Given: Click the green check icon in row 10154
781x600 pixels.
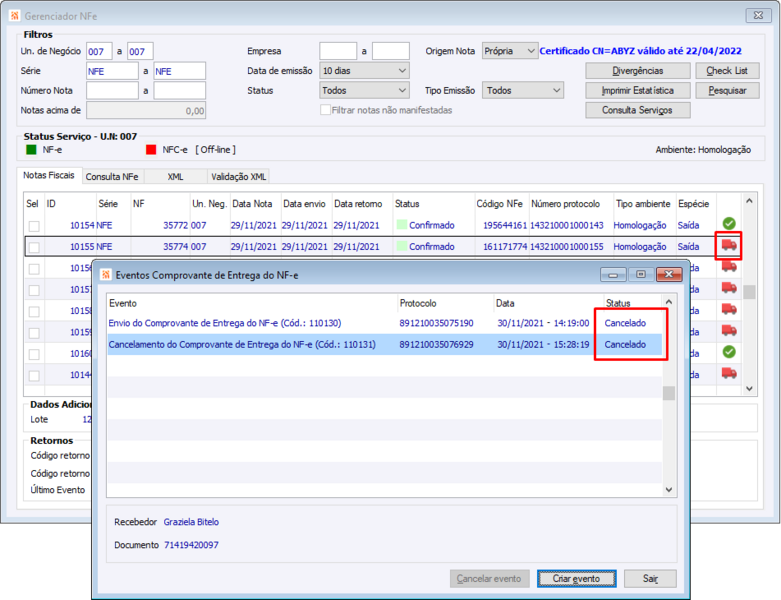Looking at the screenshot, I should click(x=729, y=224).
